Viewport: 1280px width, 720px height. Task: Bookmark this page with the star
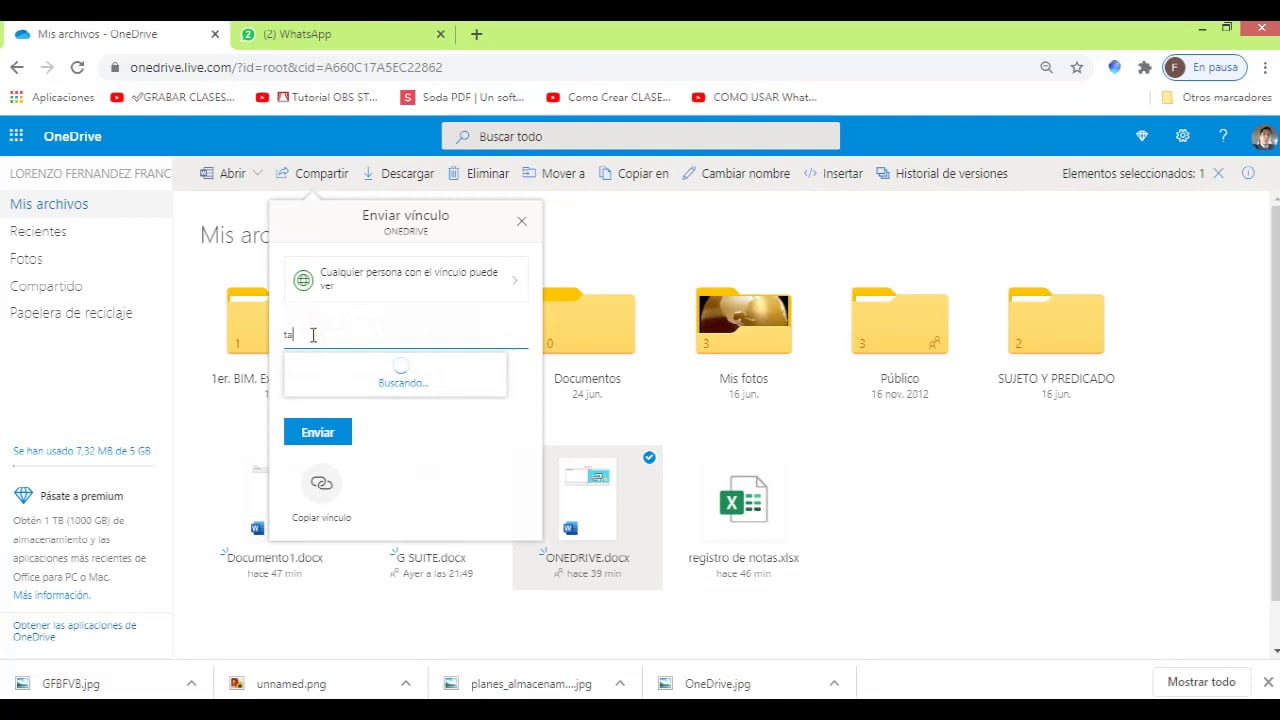pyautogui.click(x=1077, y=67)
